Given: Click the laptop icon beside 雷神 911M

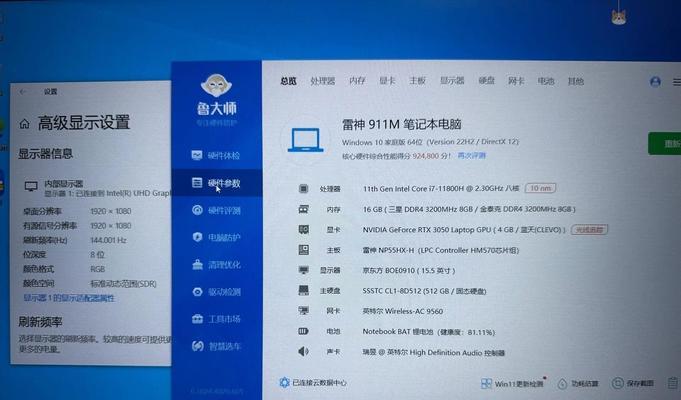Looking at the screenshot, I should (x=305, y=140).
